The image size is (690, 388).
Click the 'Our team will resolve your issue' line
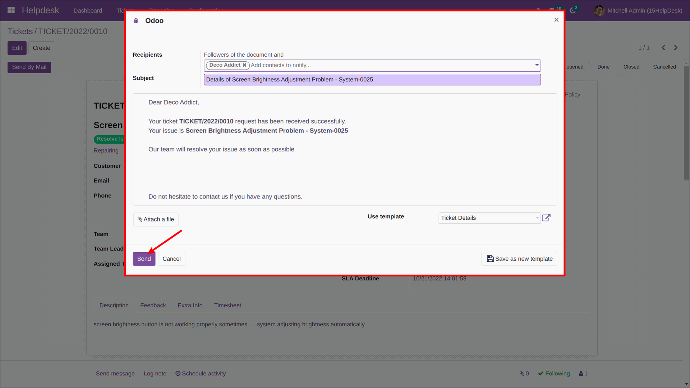(221, 150)
